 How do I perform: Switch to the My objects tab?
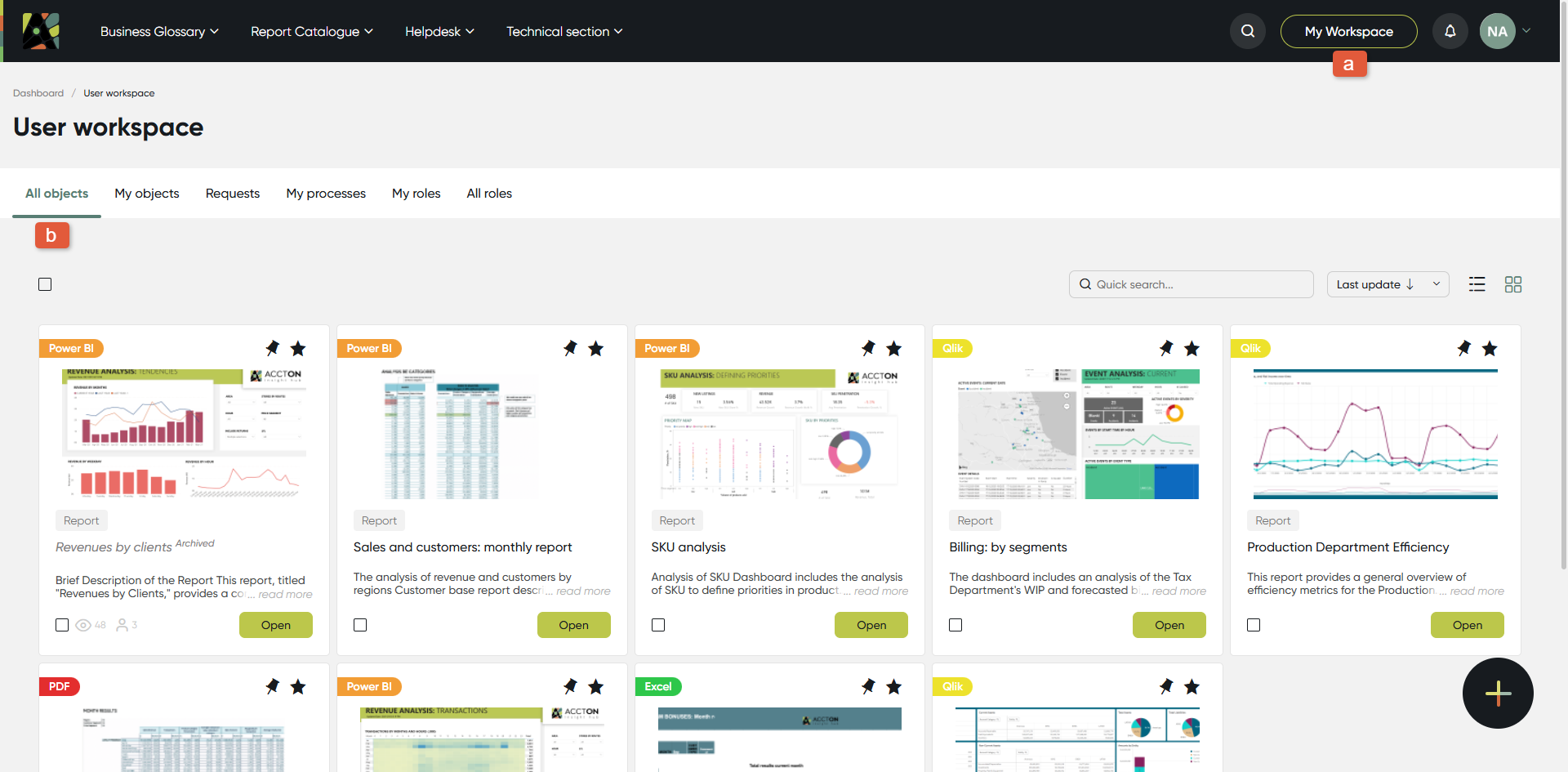147,194
